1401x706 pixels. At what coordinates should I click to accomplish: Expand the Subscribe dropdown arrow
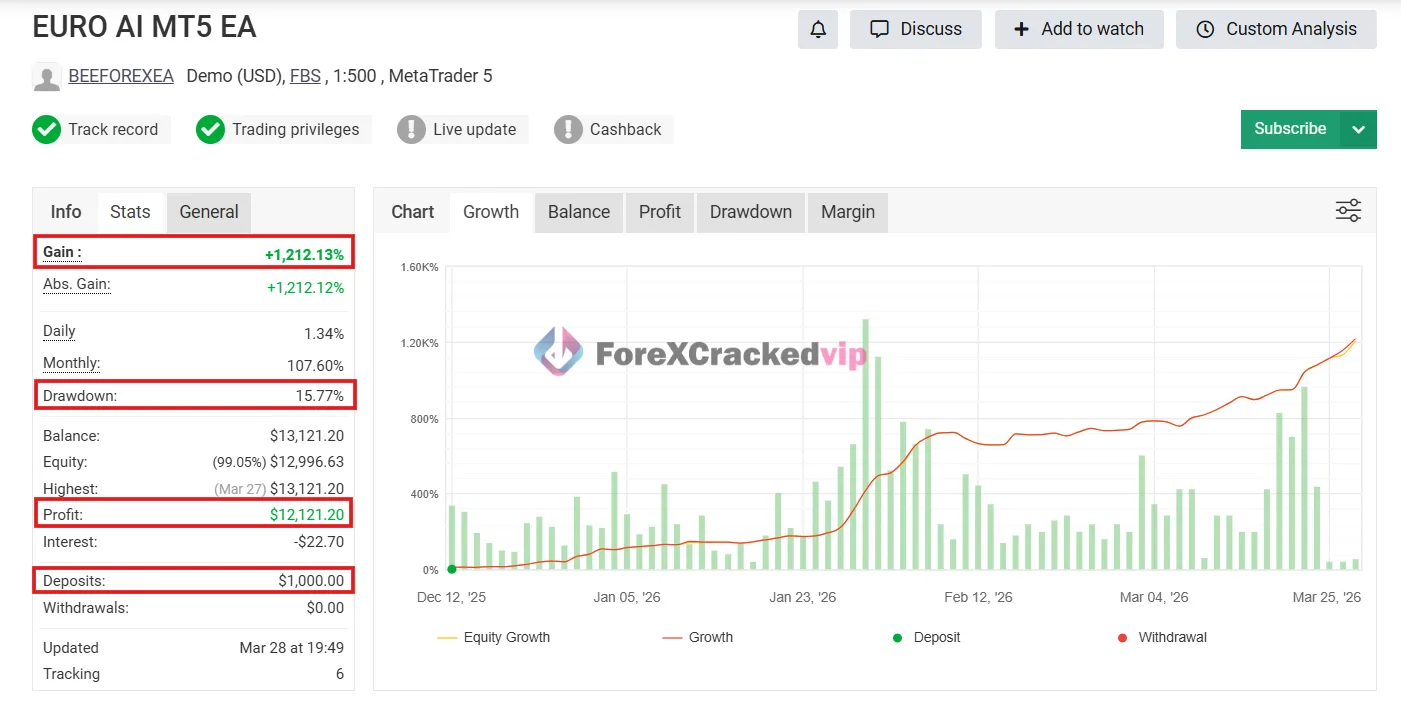pyautogui.click(x=1358, y=129)
